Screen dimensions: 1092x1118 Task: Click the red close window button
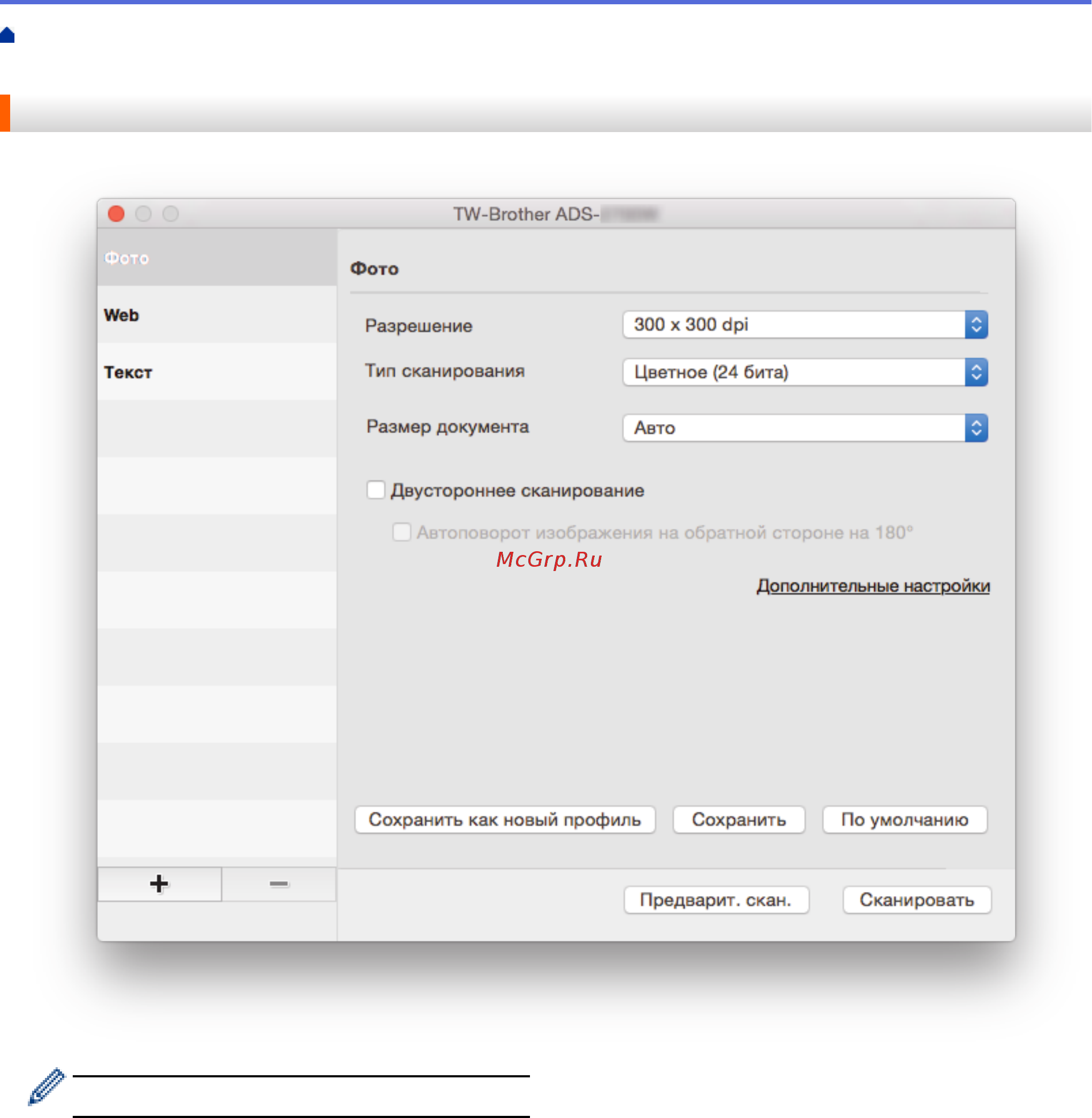click(117, 214)
